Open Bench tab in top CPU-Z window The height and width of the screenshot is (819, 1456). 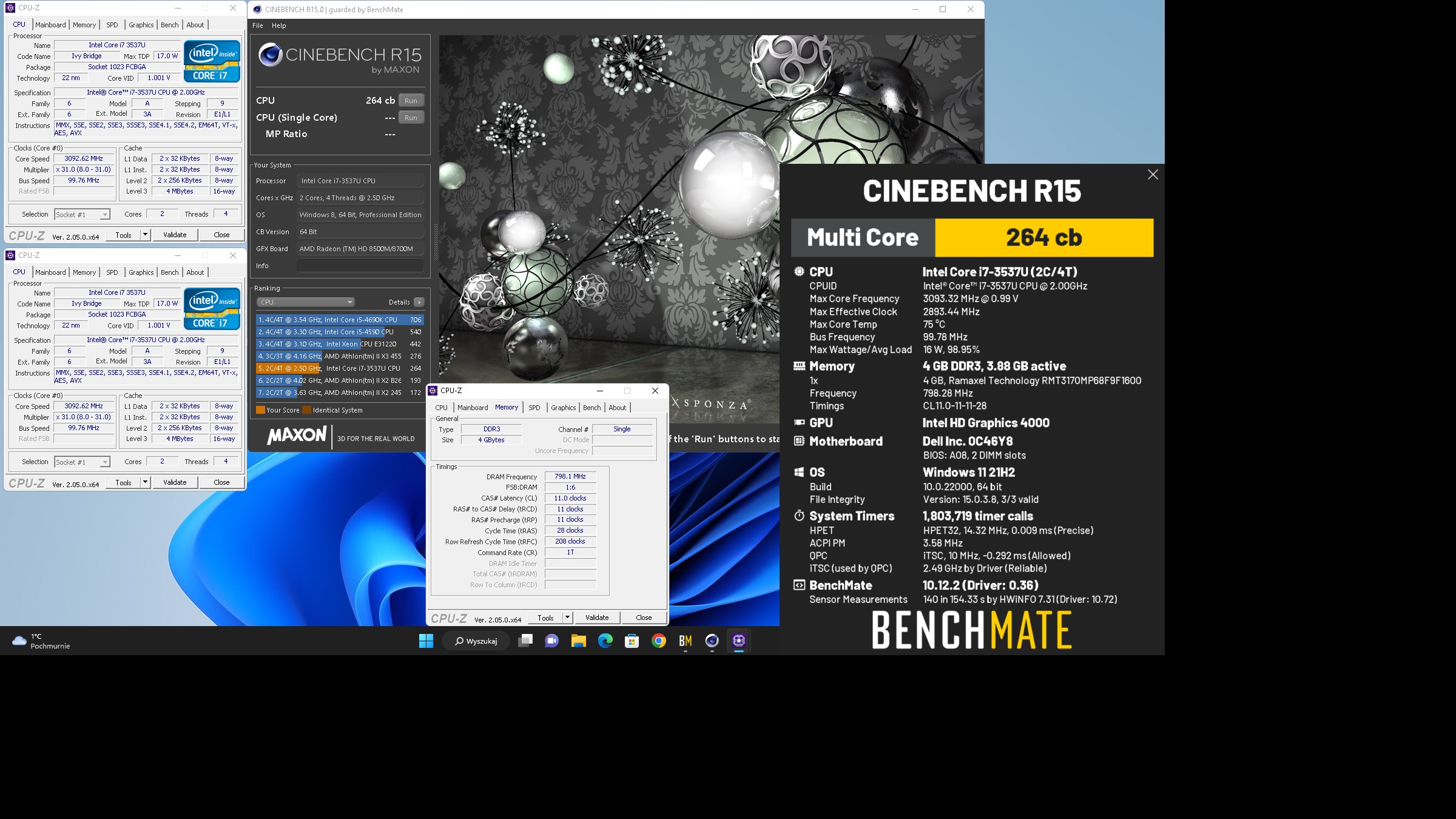tap(170, 25)
